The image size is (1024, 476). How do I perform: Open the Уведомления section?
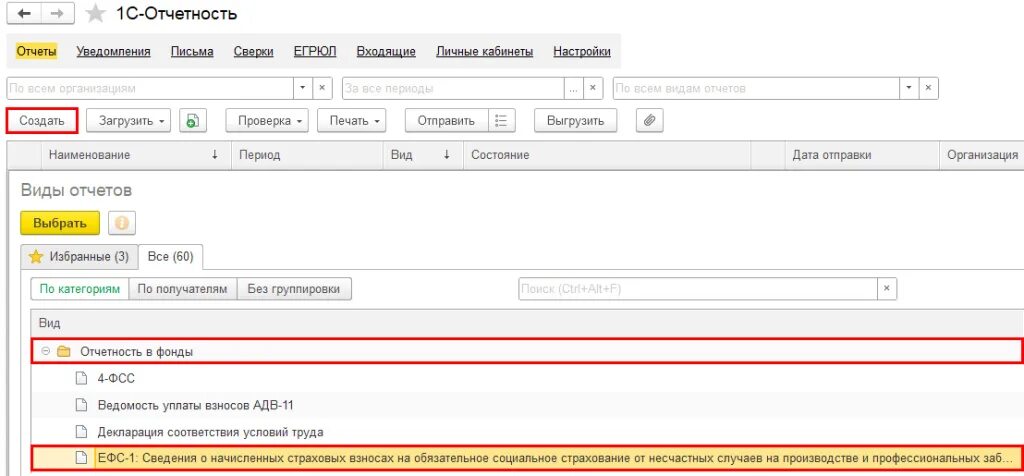[114, 52]
